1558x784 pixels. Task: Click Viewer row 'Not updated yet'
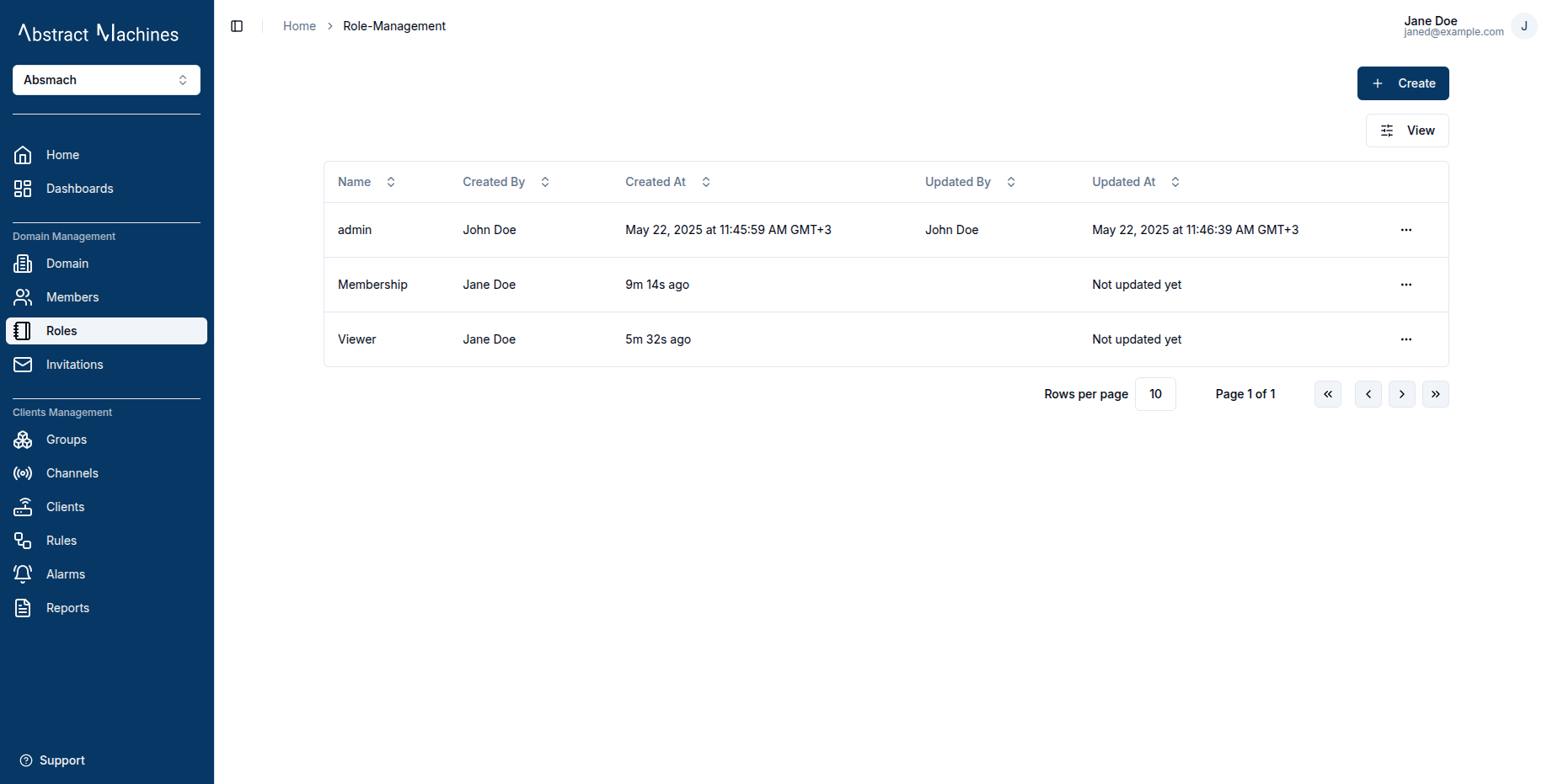click(x=1137, y=339)
